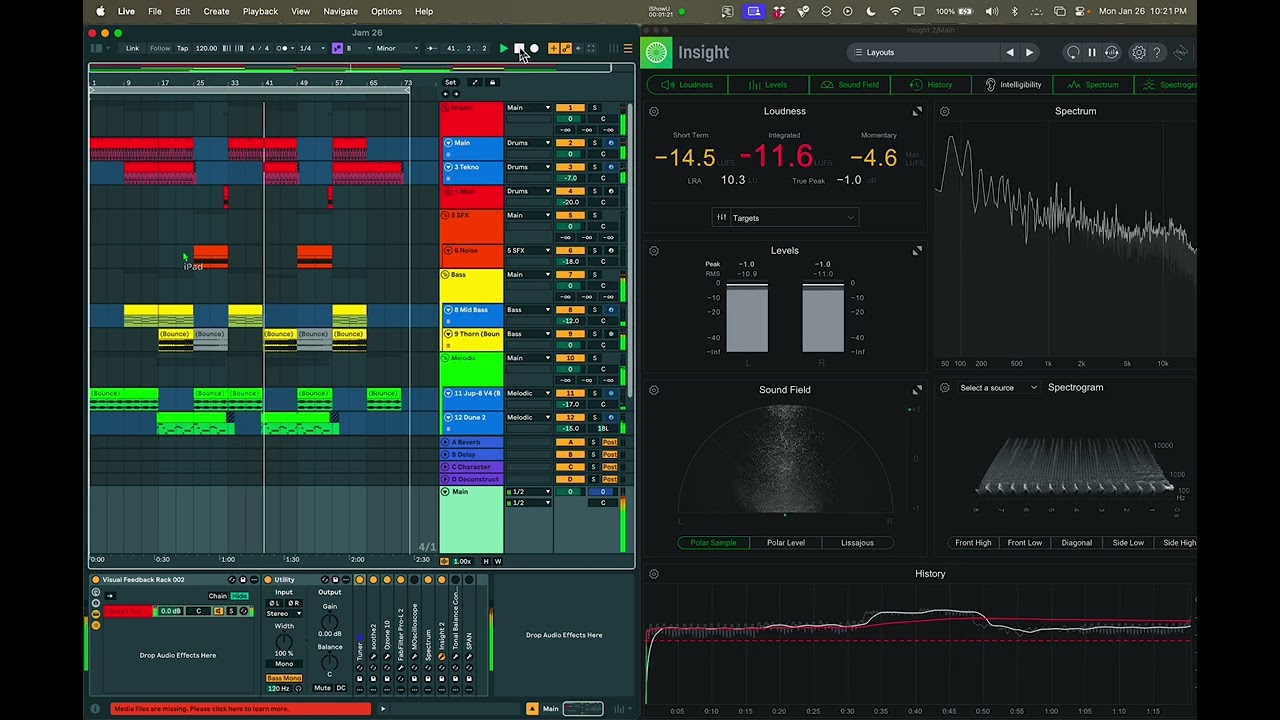This screenshot has width=1280, height=720.
Task: Click the info icon in Live status bar
Action: coord(96,709)
